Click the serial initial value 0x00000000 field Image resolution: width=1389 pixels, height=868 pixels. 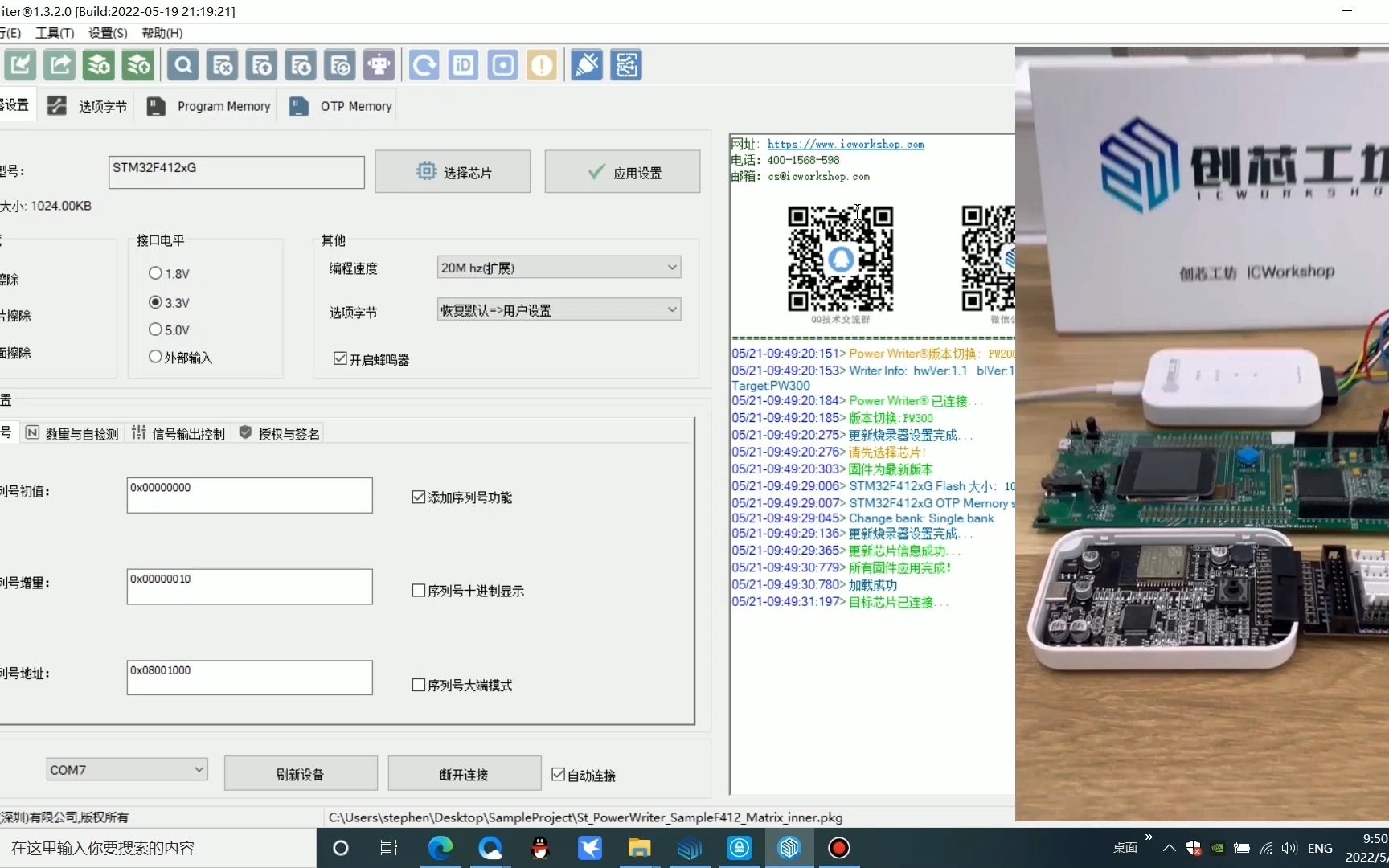(x=249, y=495)
